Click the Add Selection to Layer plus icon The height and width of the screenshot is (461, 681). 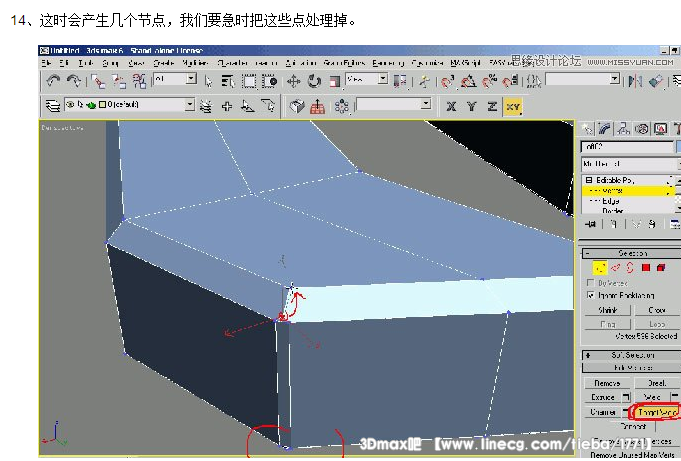pos(227,106)
